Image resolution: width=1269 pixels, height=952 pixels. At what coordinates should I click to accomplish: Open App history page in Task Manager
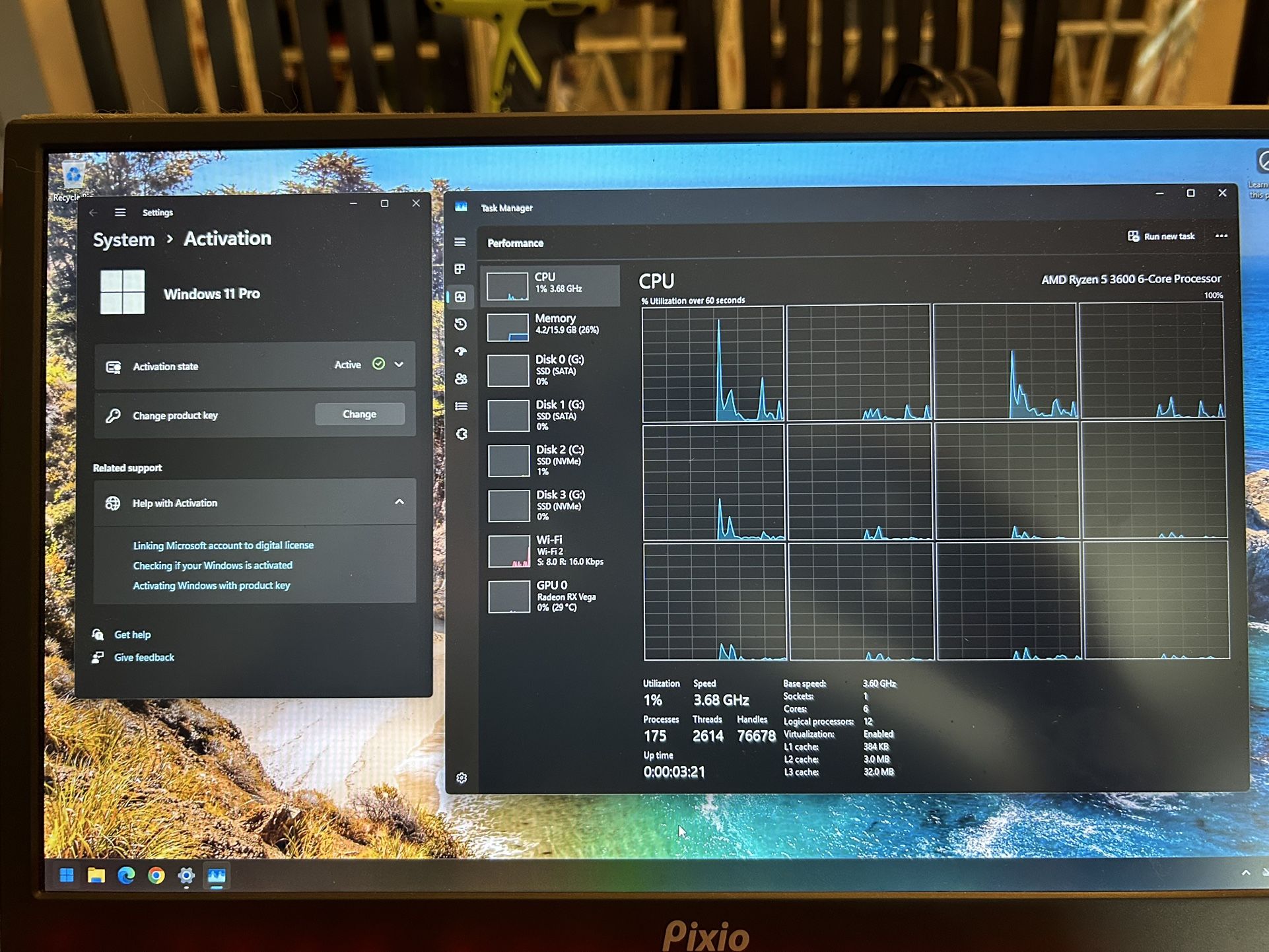[461, 324]
